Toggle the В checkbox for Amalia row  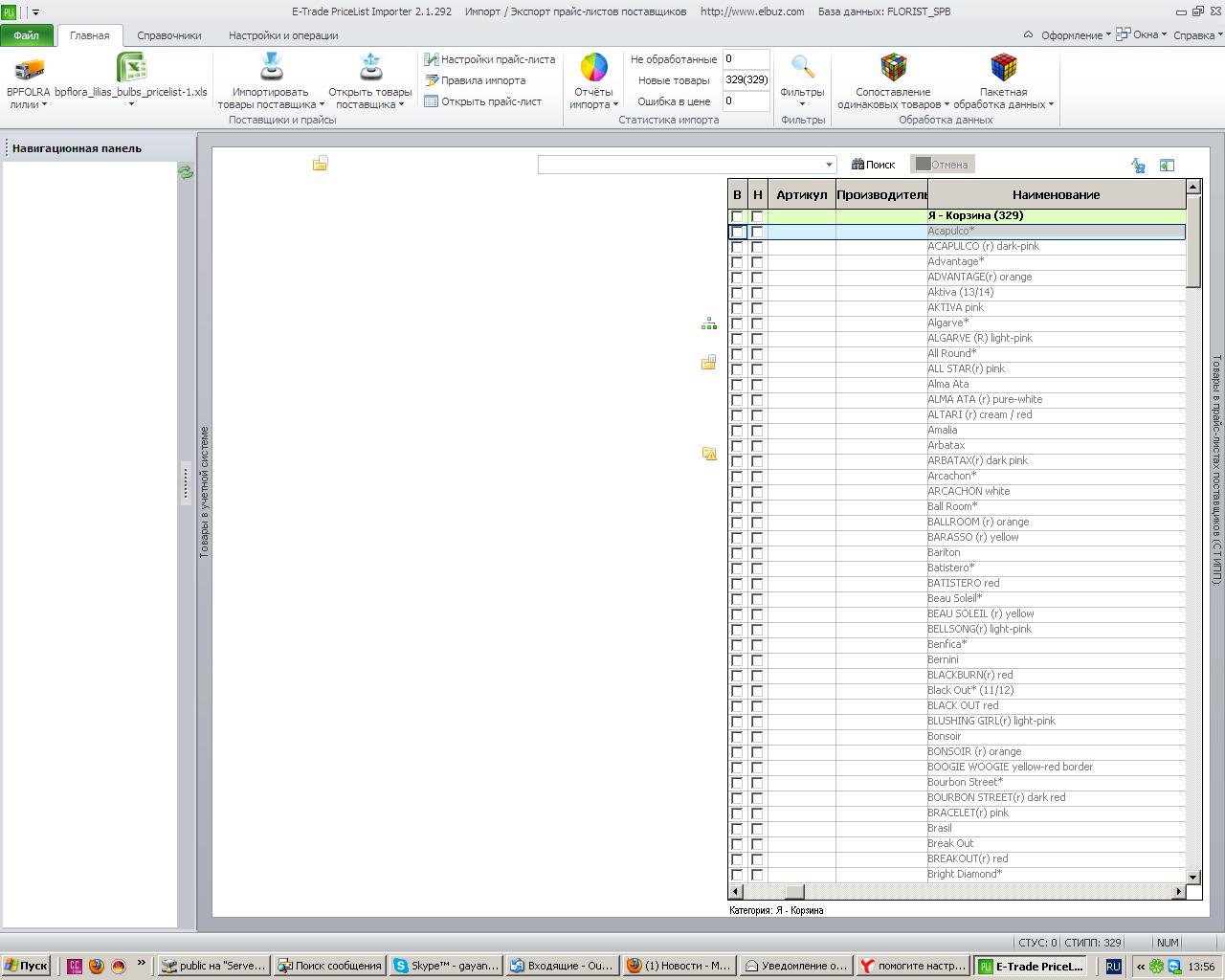click(x=737, y=431)
